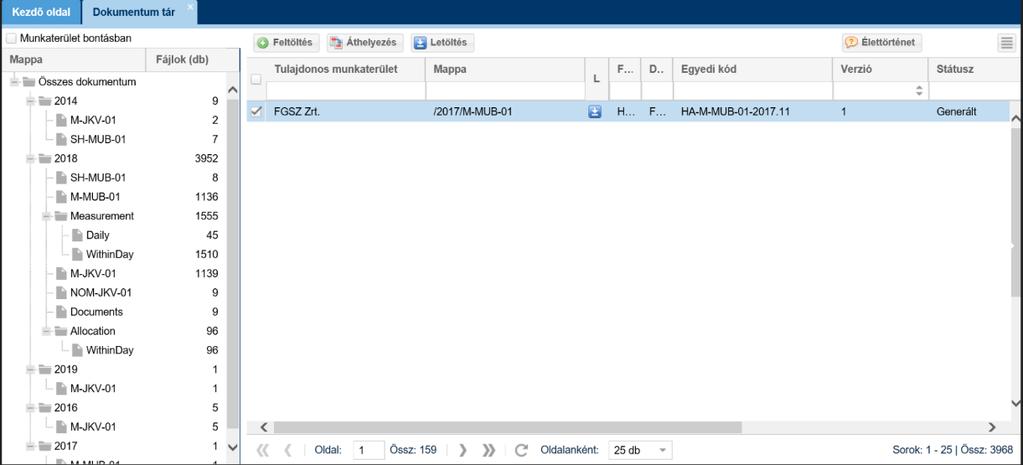The height and width of the screenshot is (465, 1023).
Task: Go to the previous page
Action: (x=288, y=450)
